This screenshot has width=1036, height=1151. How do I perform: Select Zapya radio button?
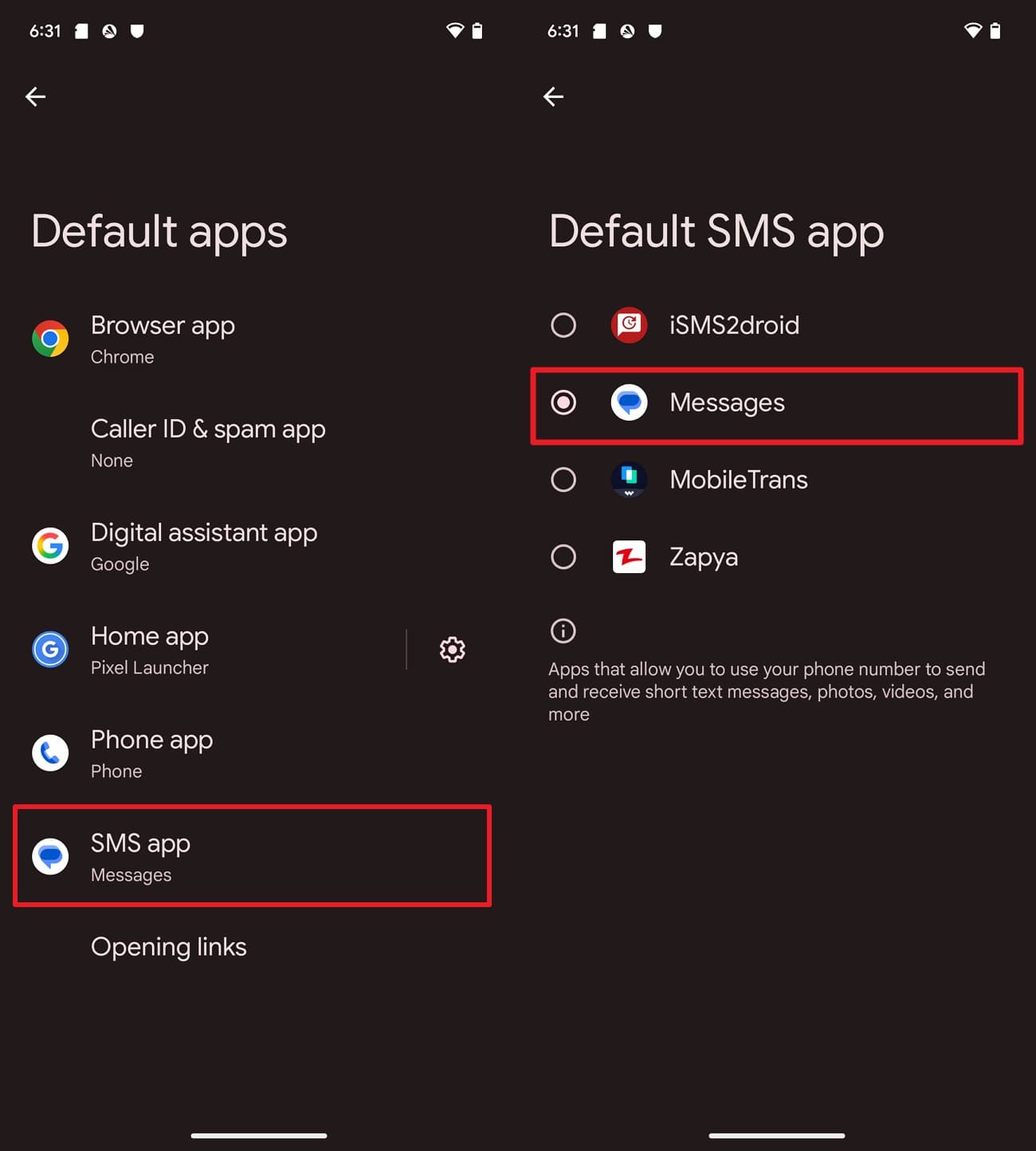pyautogui.click(x=563, y=557)
